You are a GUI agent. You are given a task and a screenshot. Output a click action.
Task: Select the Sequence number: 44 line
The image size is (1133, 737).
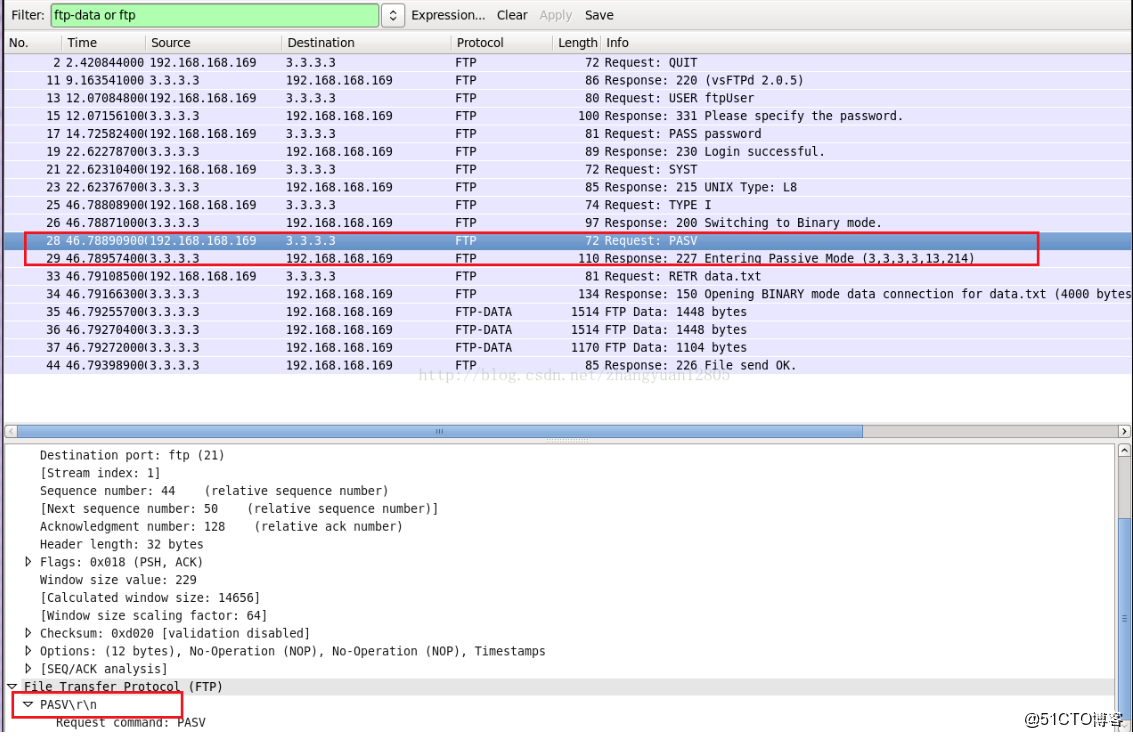point(214,491)
